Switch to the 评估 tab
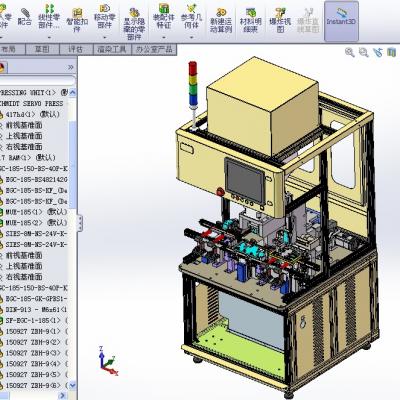The height and width of the screenshot is (400, 400). 75,49
